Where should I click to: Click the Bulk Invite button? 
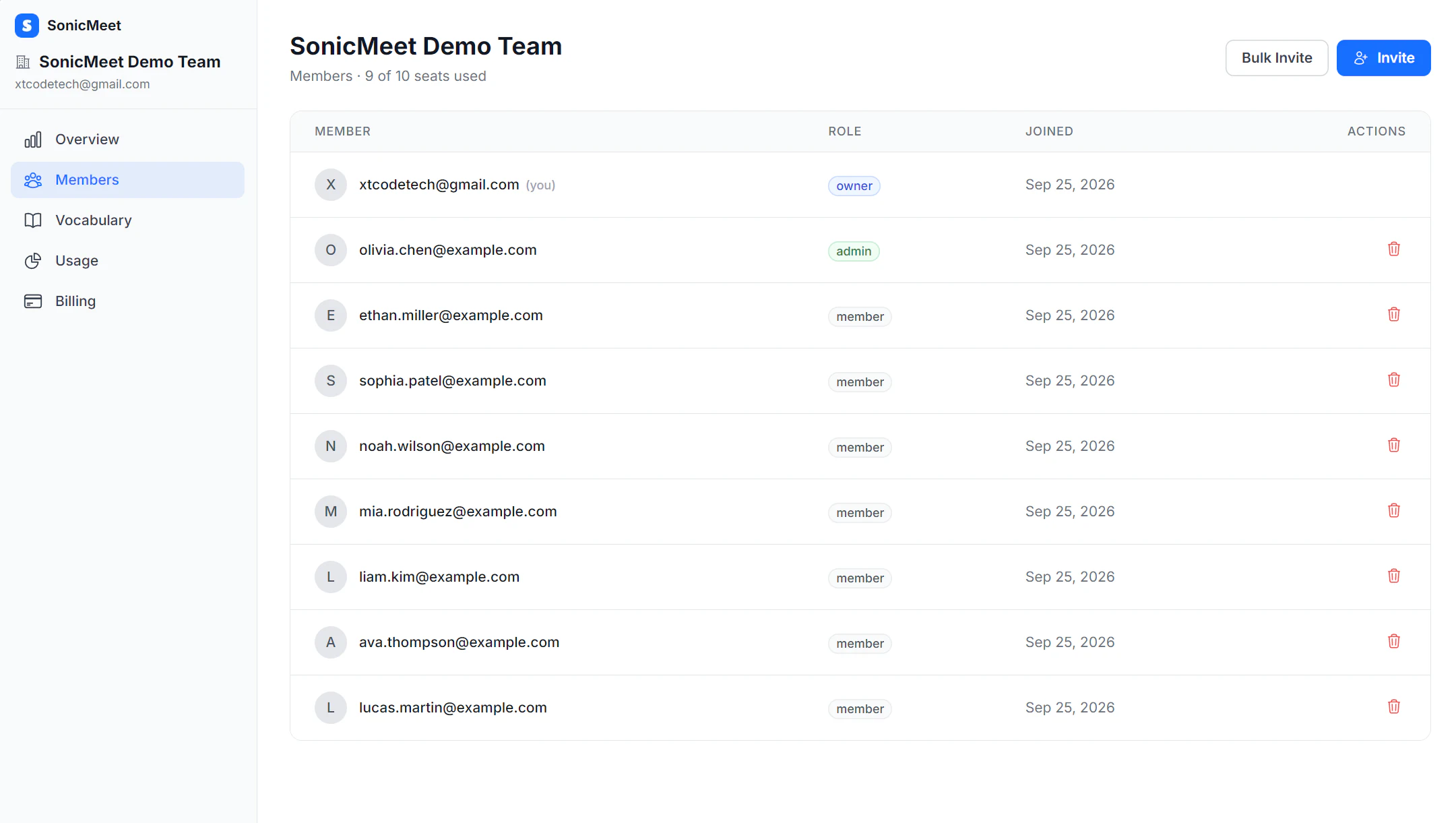point(1277,58)
